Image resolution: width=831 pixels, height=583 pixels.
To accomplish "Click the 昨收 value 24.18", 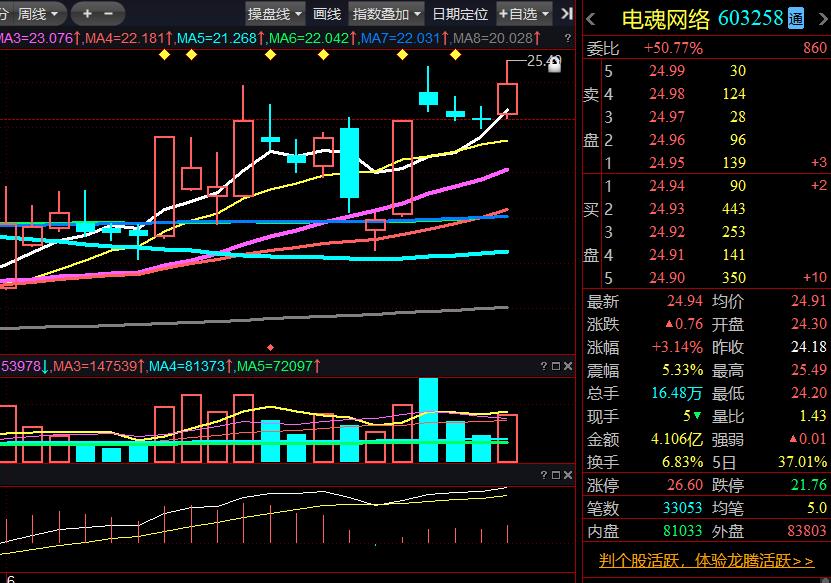I will tap(808, 347).
